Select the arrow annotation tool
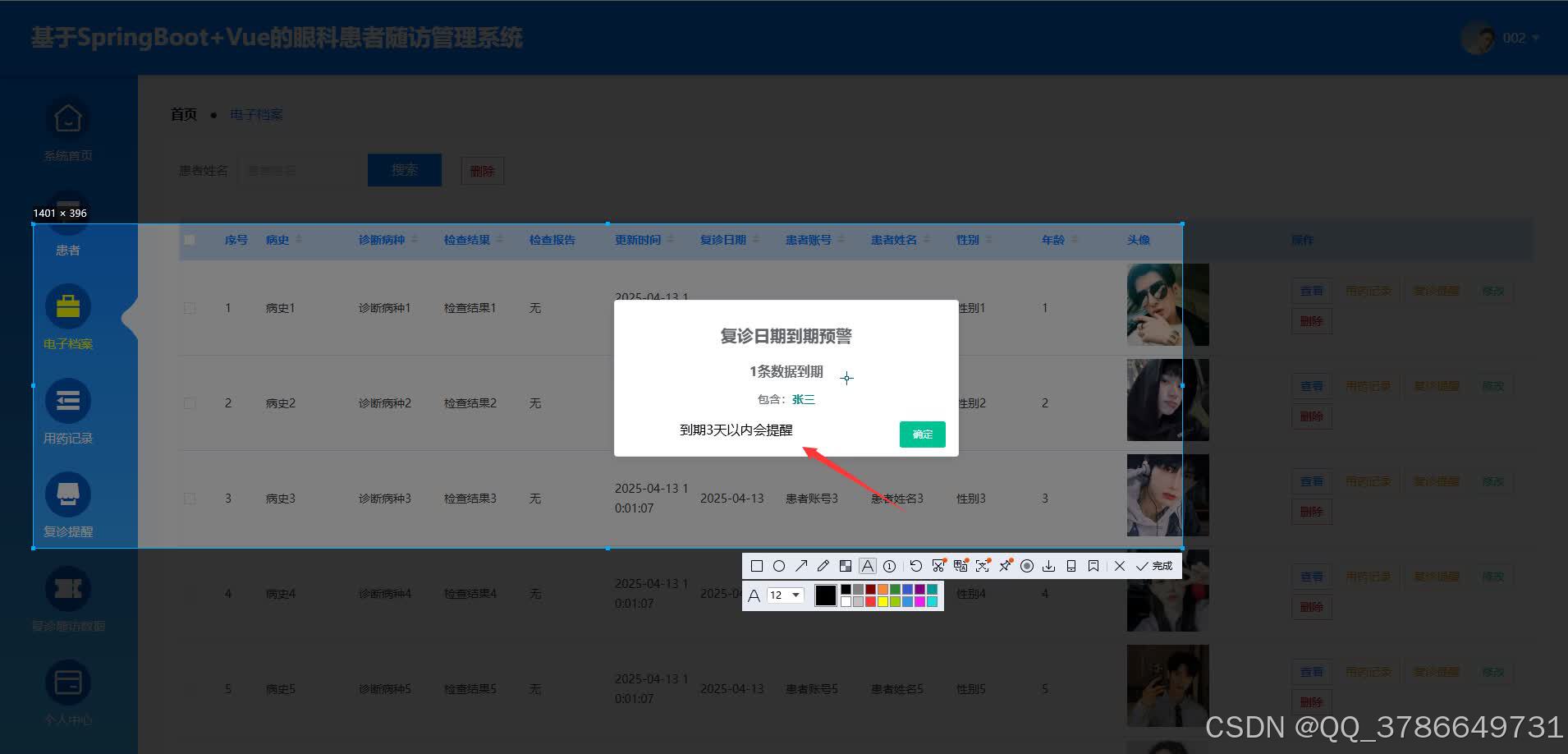1568x754 pixels. coord(801,566)
